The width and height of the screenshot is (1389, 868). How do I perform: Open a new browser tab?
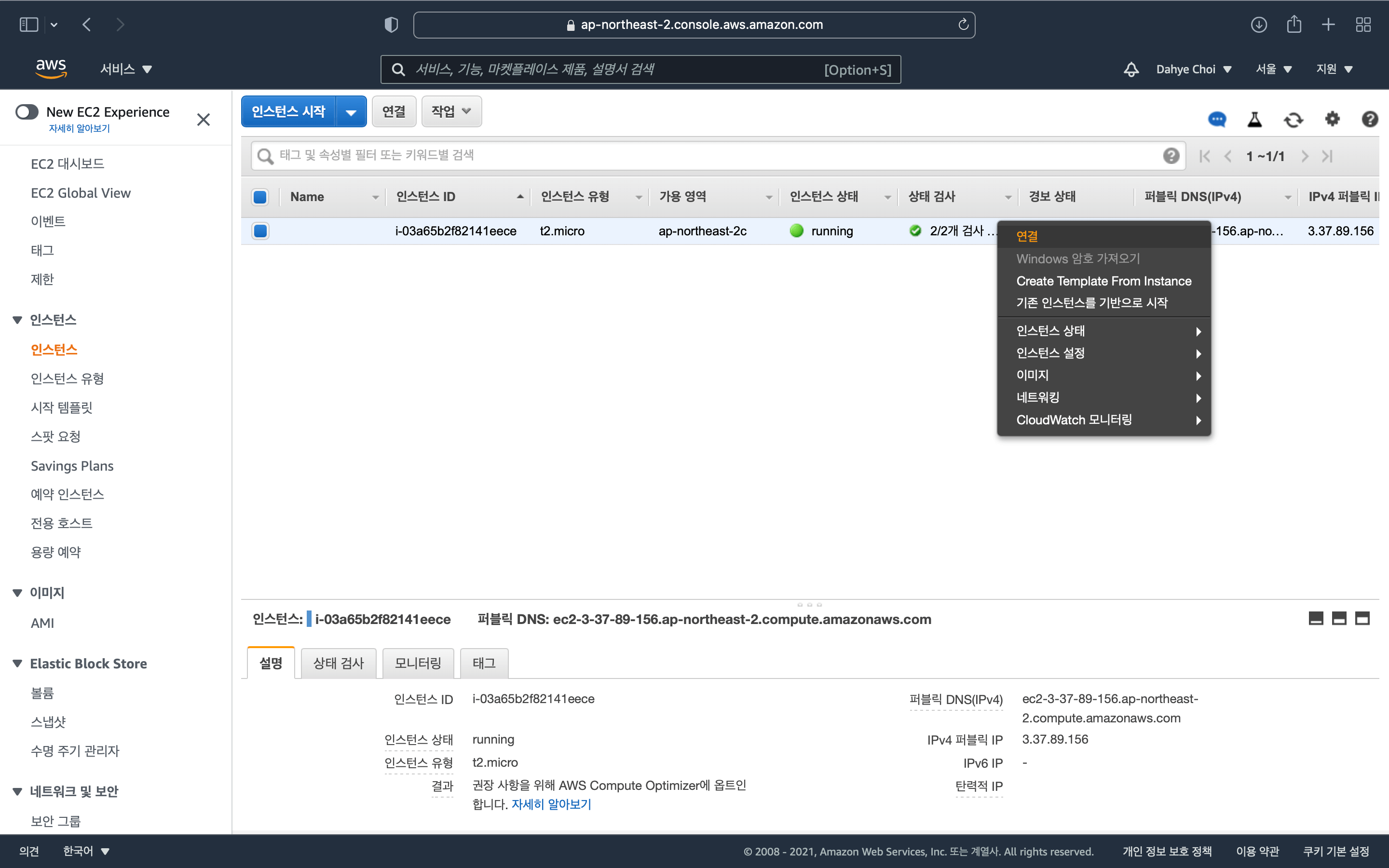point(1328,25)
